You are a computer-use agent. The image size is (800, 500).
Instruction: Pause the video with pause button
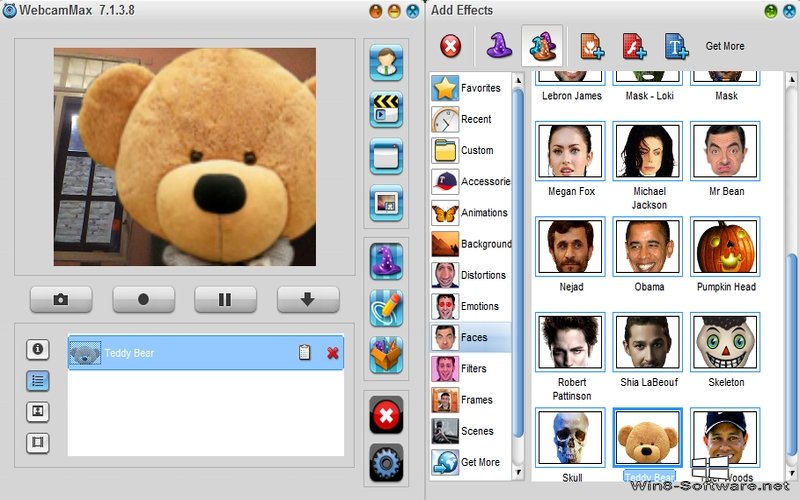pyautogui.click(x=225, y=299)
